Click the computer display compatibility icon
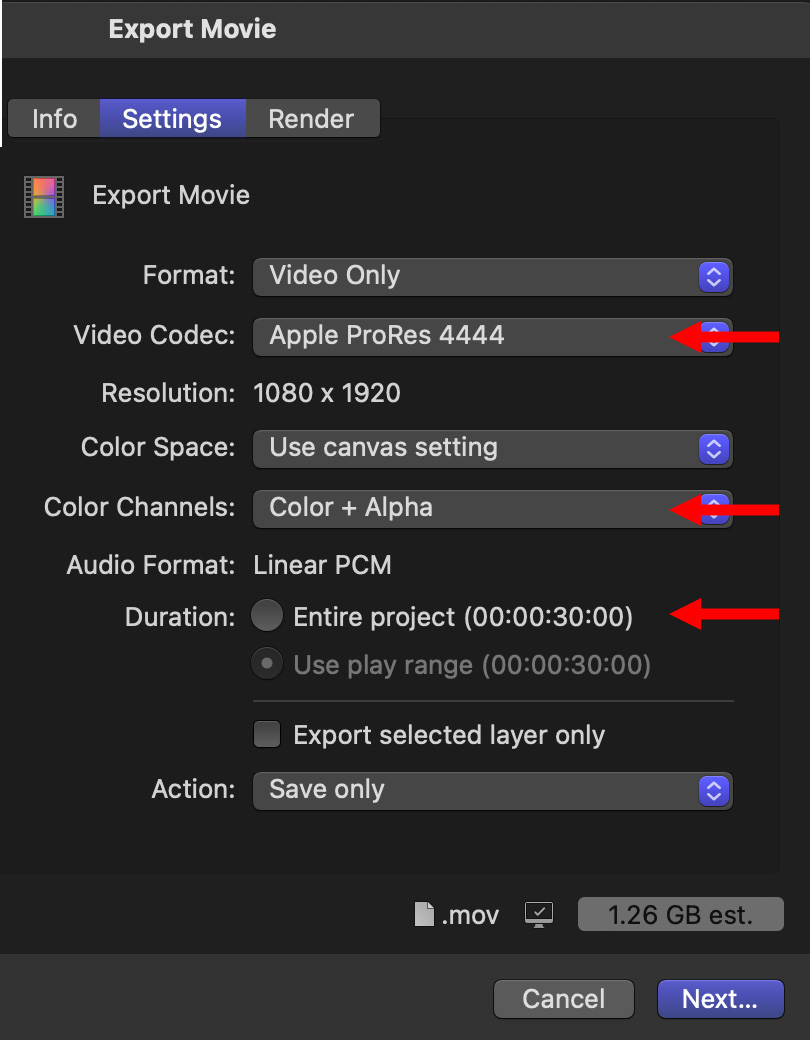 pos(539,914)
